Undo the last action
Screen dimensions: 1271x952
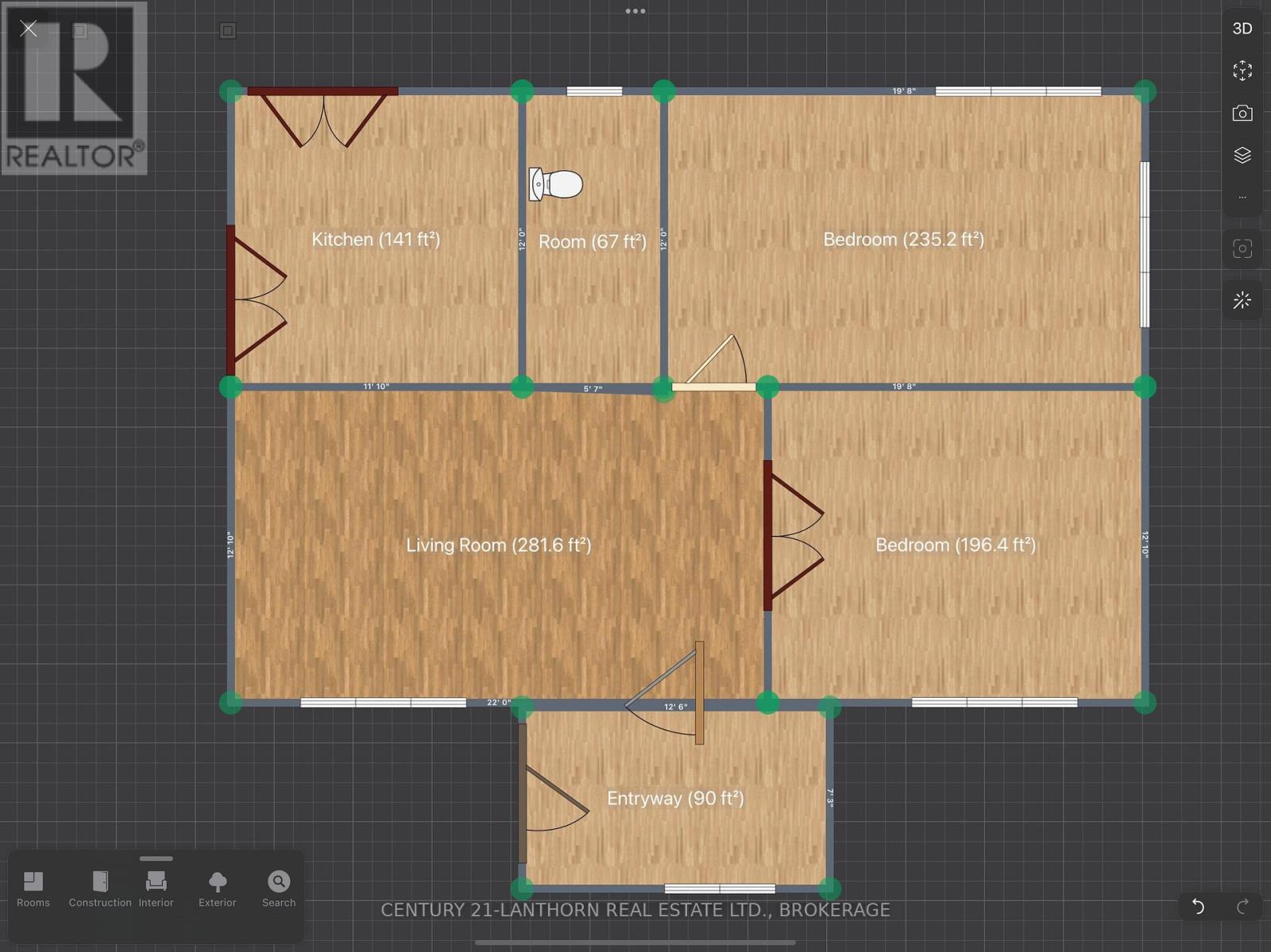pyautogui.click(x=1198, y=906)
